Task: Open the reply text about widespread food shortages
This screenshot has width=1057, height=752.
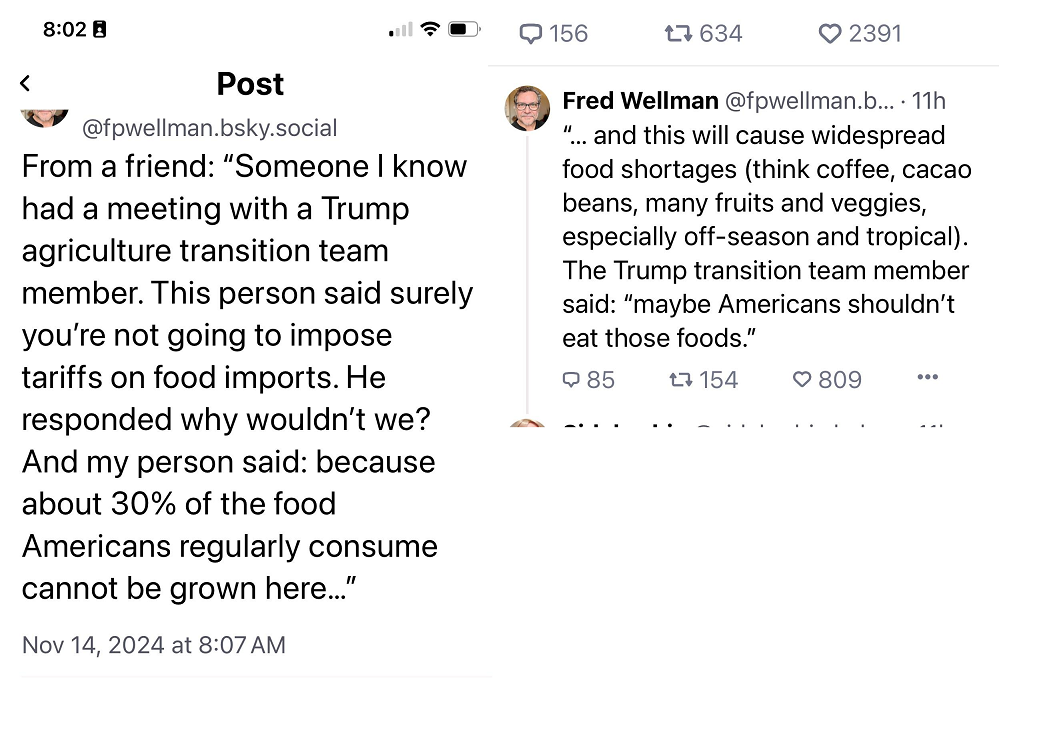Action: pyautogui.click(x=766, y=237)
